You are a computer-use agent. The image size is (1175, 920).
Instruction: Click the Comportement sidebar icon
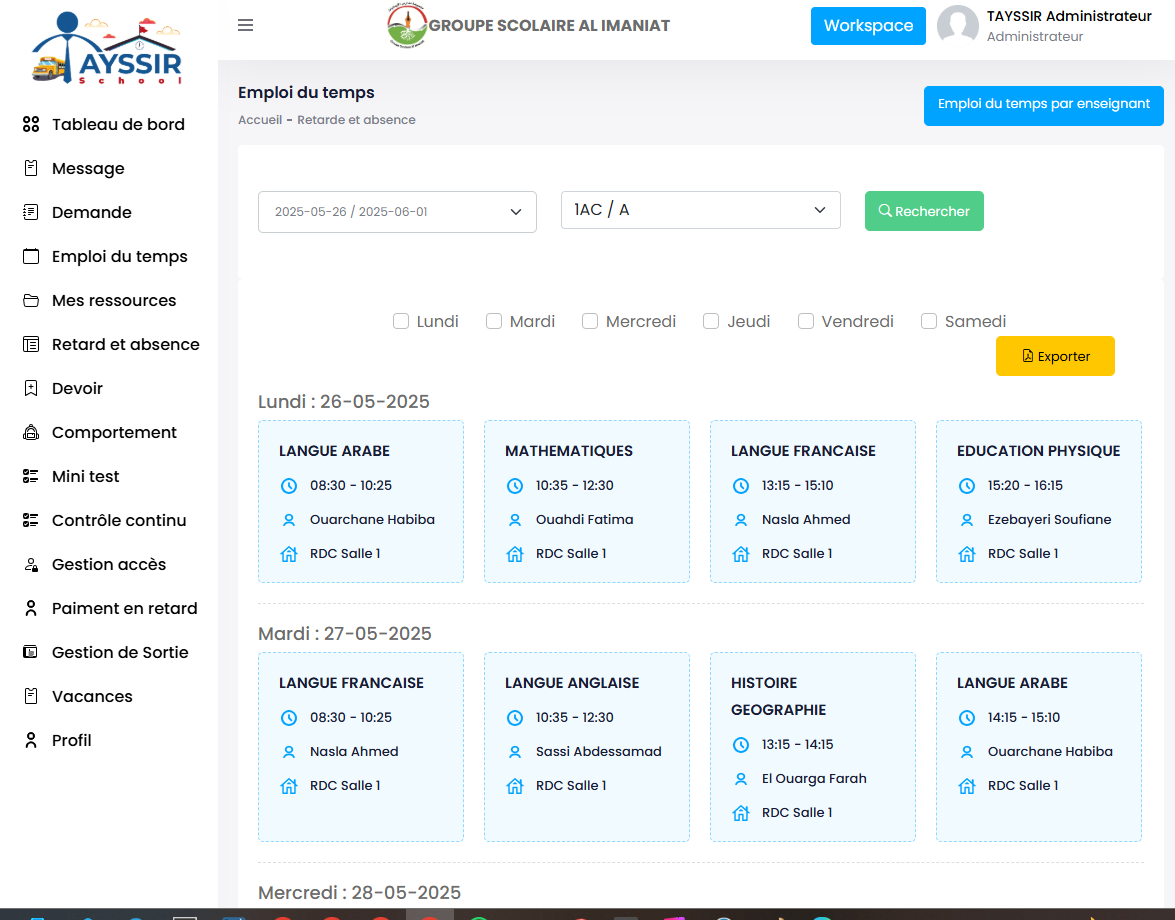point(31,433)
